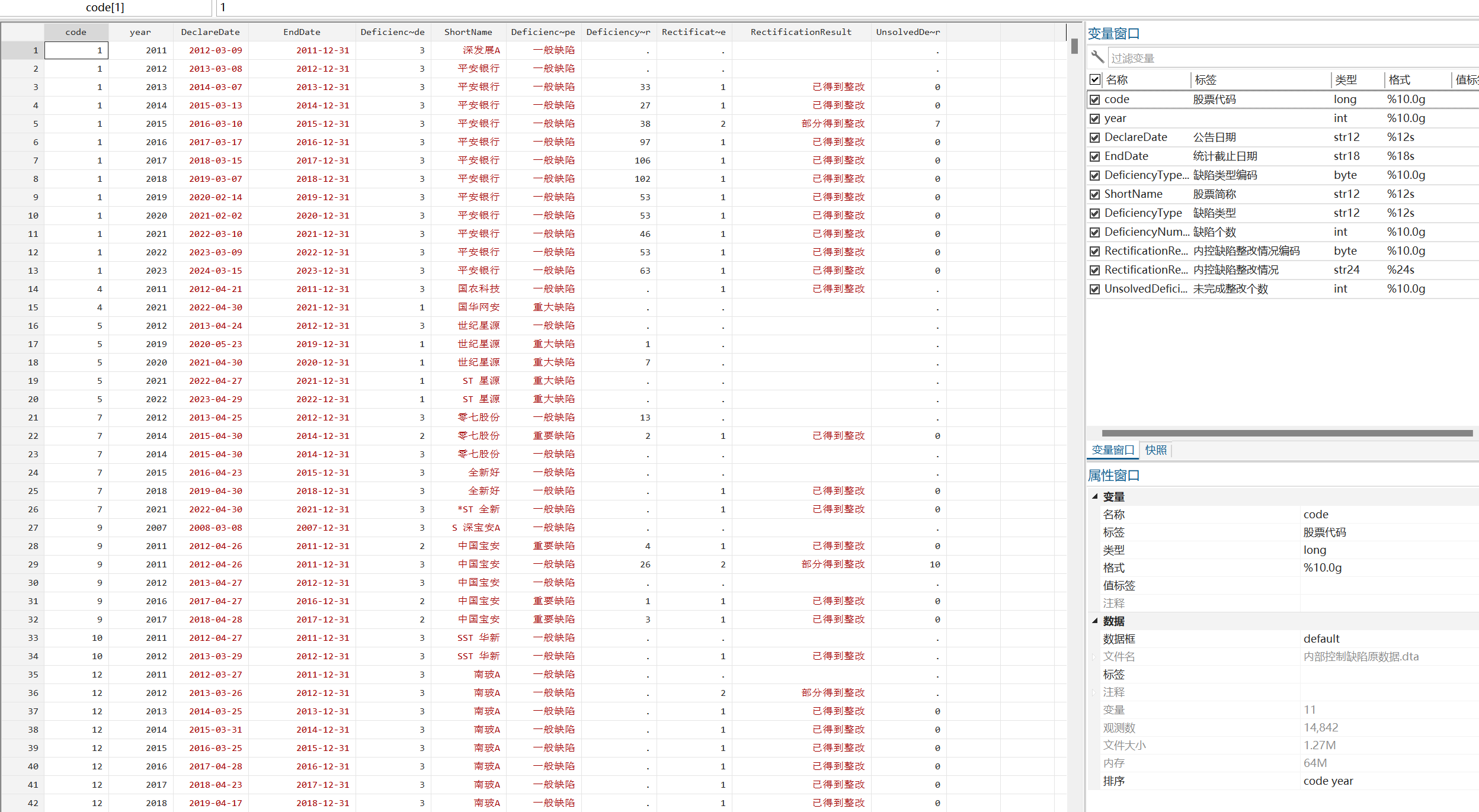Toggle the select-all checkbox beside 名称 header
The height and width of the screenshot is (812, 1479).
1095,79
